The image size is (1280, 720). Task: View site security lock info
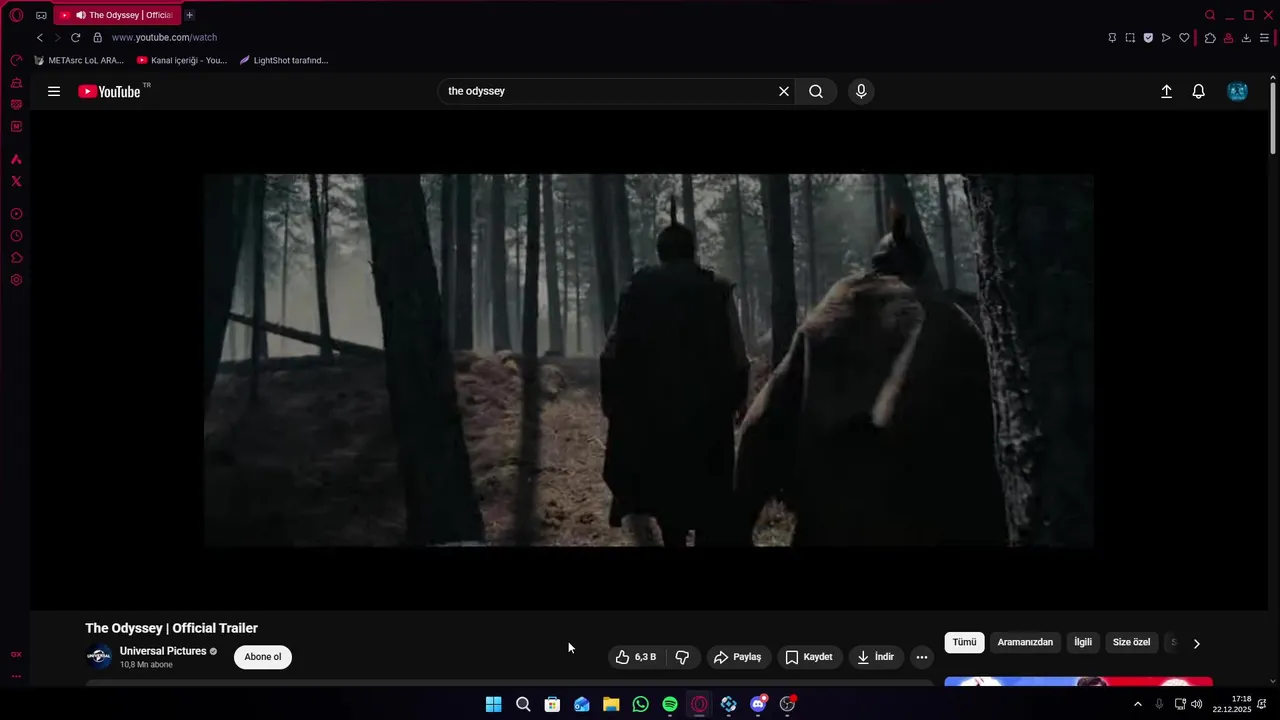point(97,37)
